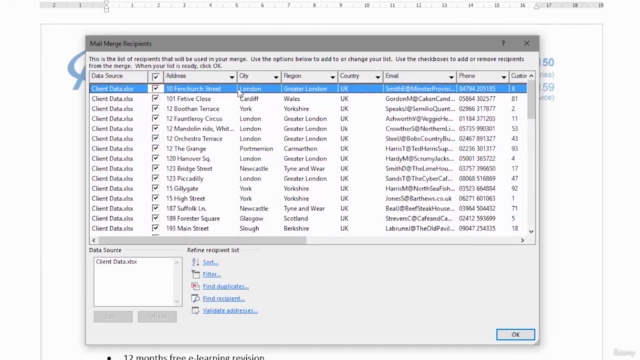Click the Find recipient magnifier icon
The image size is (640, 360).
tap(196, 298)
